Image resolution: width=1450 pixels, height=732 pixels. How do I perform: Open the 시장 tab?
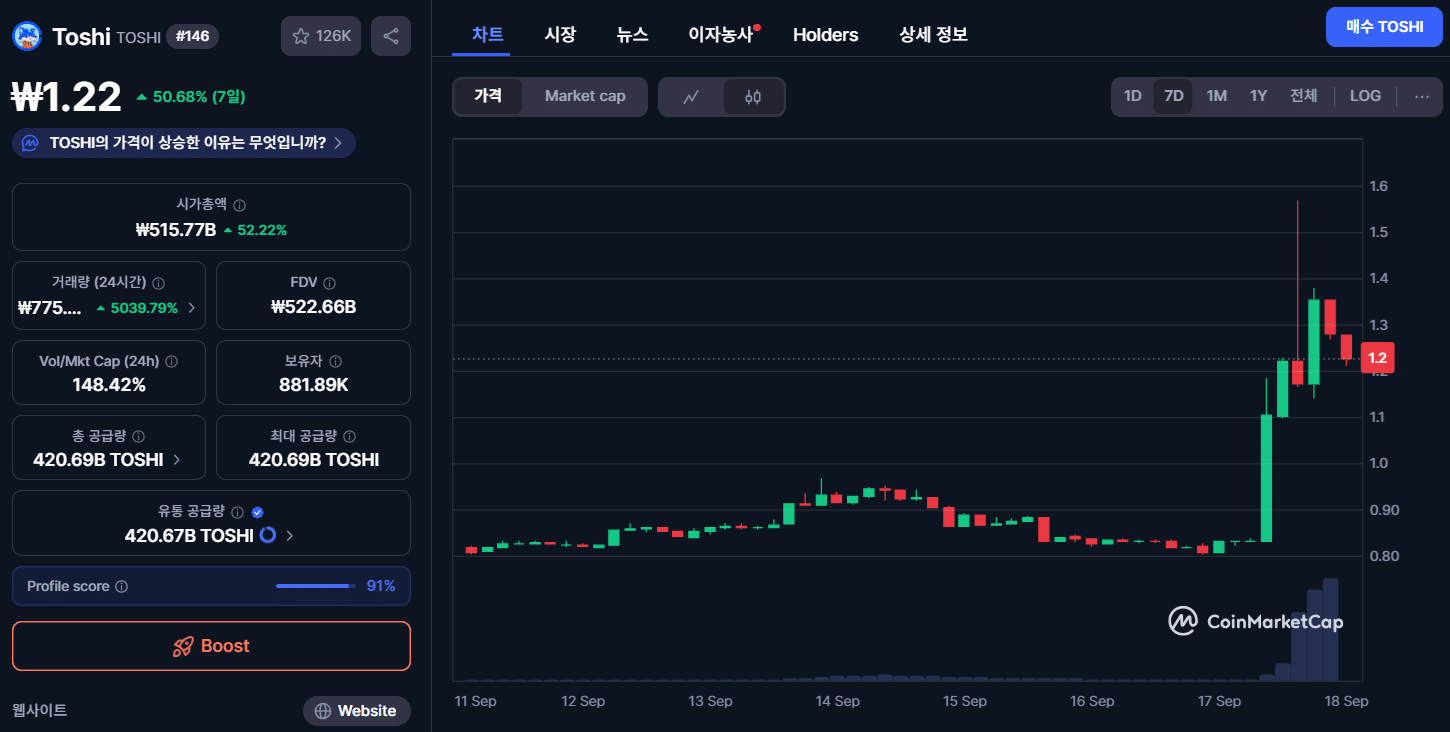560,35
